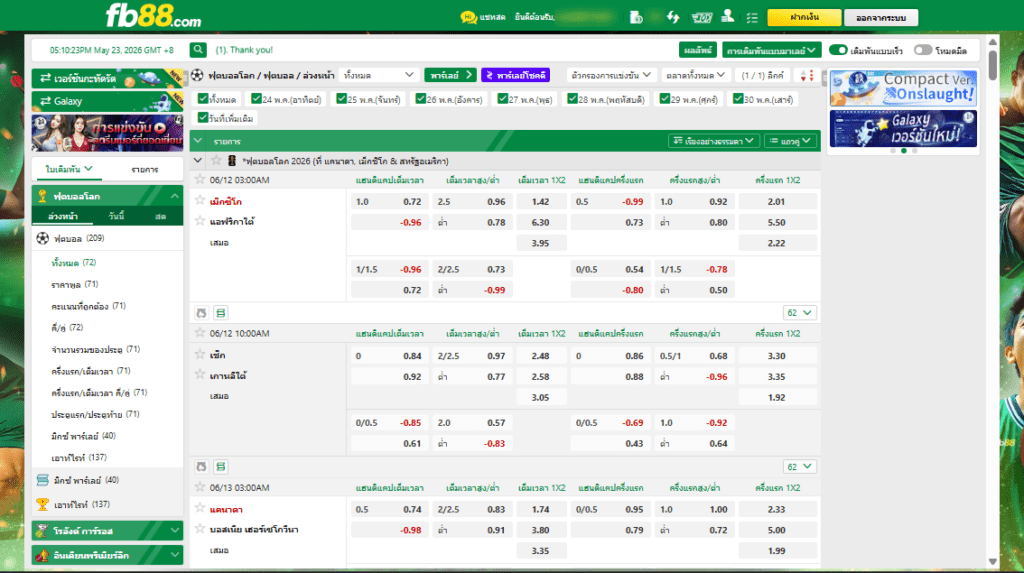Uncheck the 29 พ.ค.(ศุกร์) checkbox

(664, 99)
